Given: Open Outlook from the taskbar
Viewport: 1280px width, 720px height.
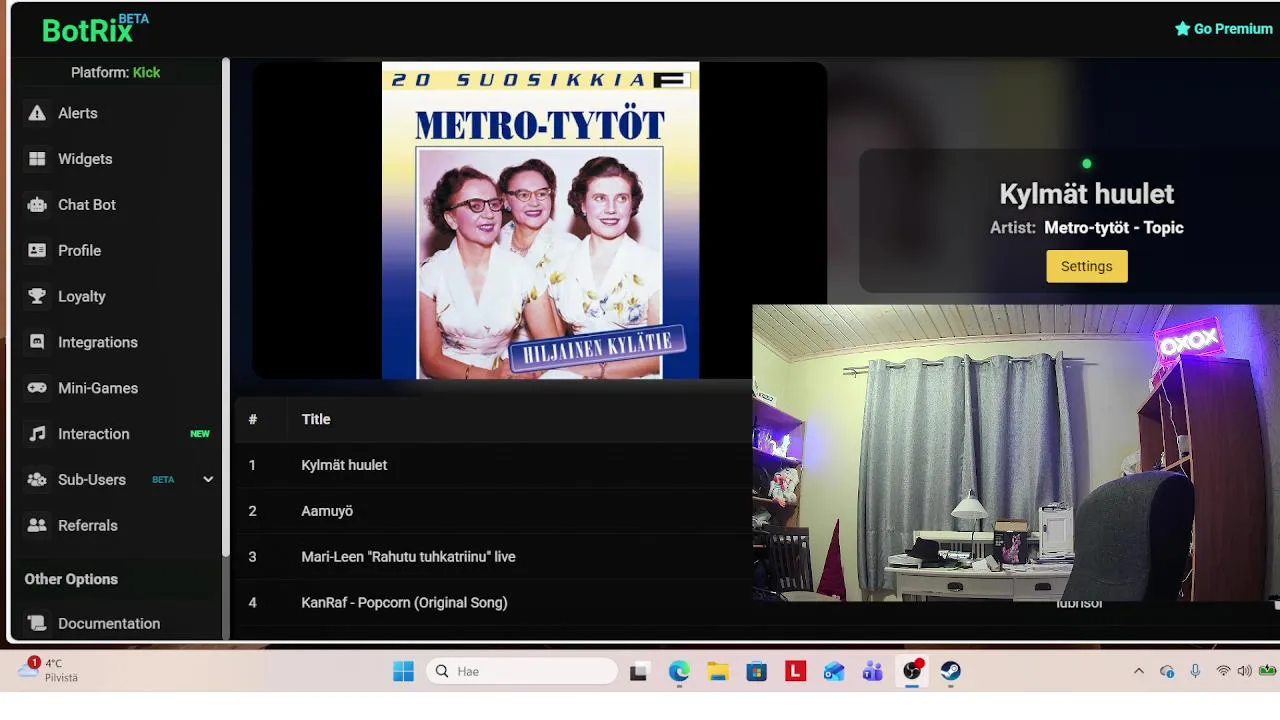Looking at the screenshot, I should (834, 671).
